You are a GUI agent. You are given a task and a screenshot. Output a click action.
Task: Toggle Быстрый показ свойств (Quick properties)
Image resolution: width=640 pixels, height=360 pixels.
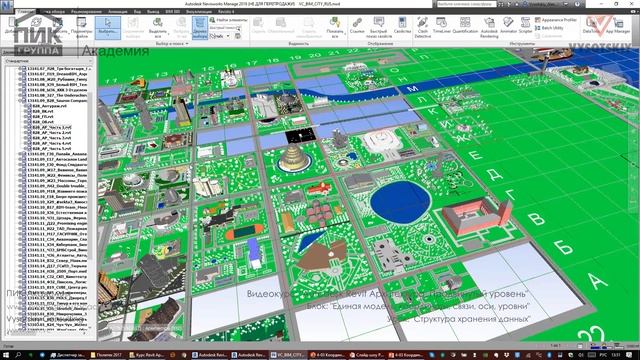tap(378, 27)
